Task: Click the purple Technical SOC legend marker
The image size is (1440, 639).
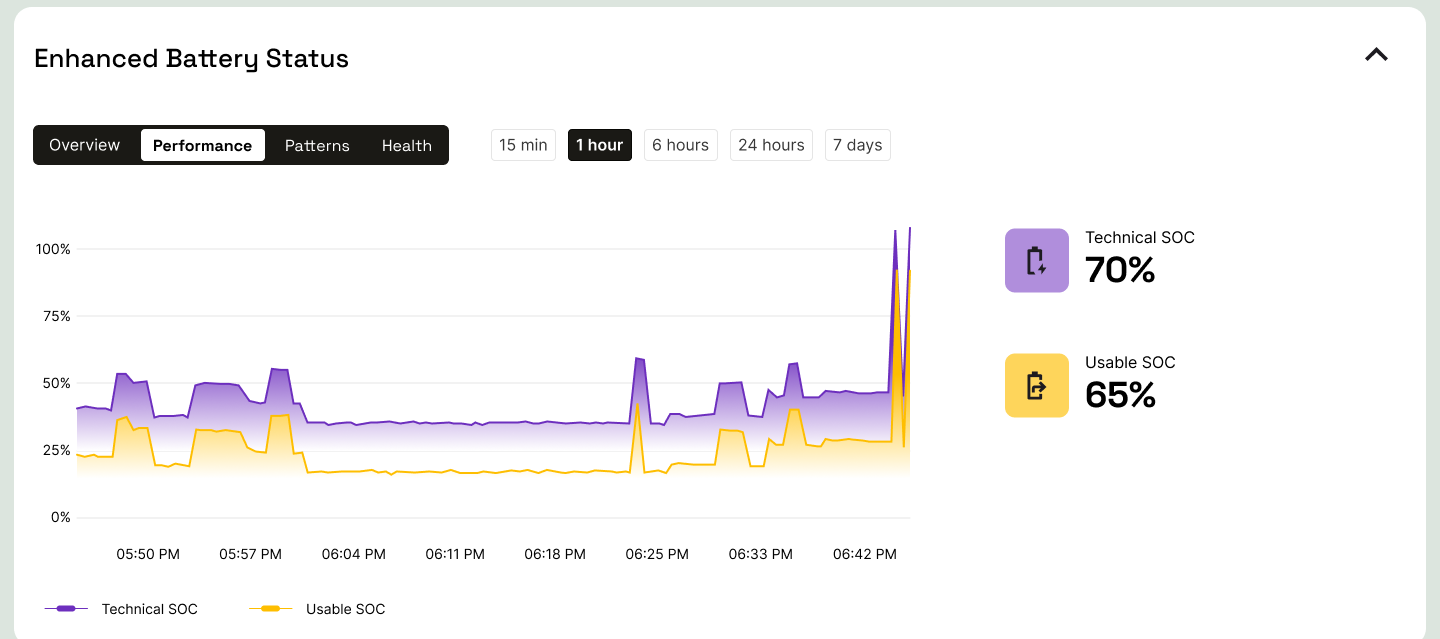Action: [67, 609]
